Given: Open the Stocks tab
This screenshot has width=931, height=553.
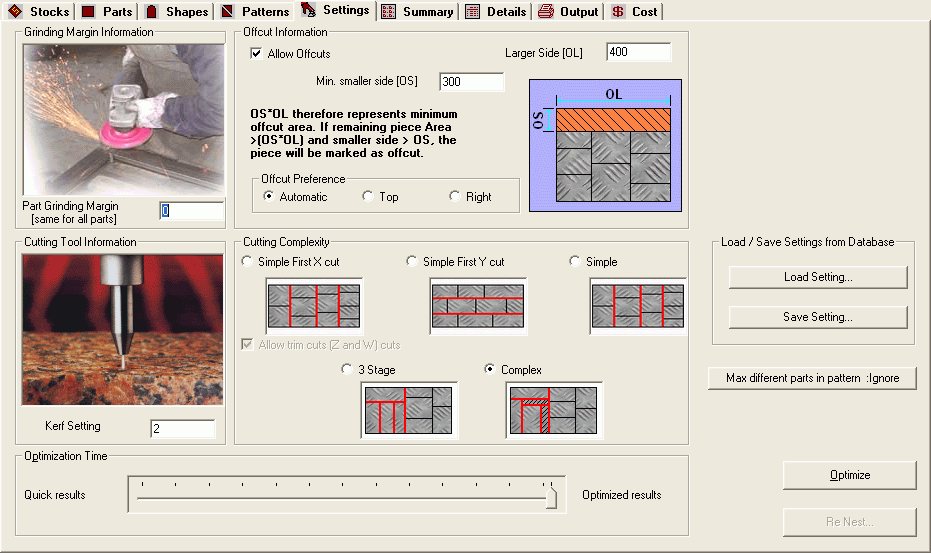Looking at the screenshot, I should [x=39, y=12].
